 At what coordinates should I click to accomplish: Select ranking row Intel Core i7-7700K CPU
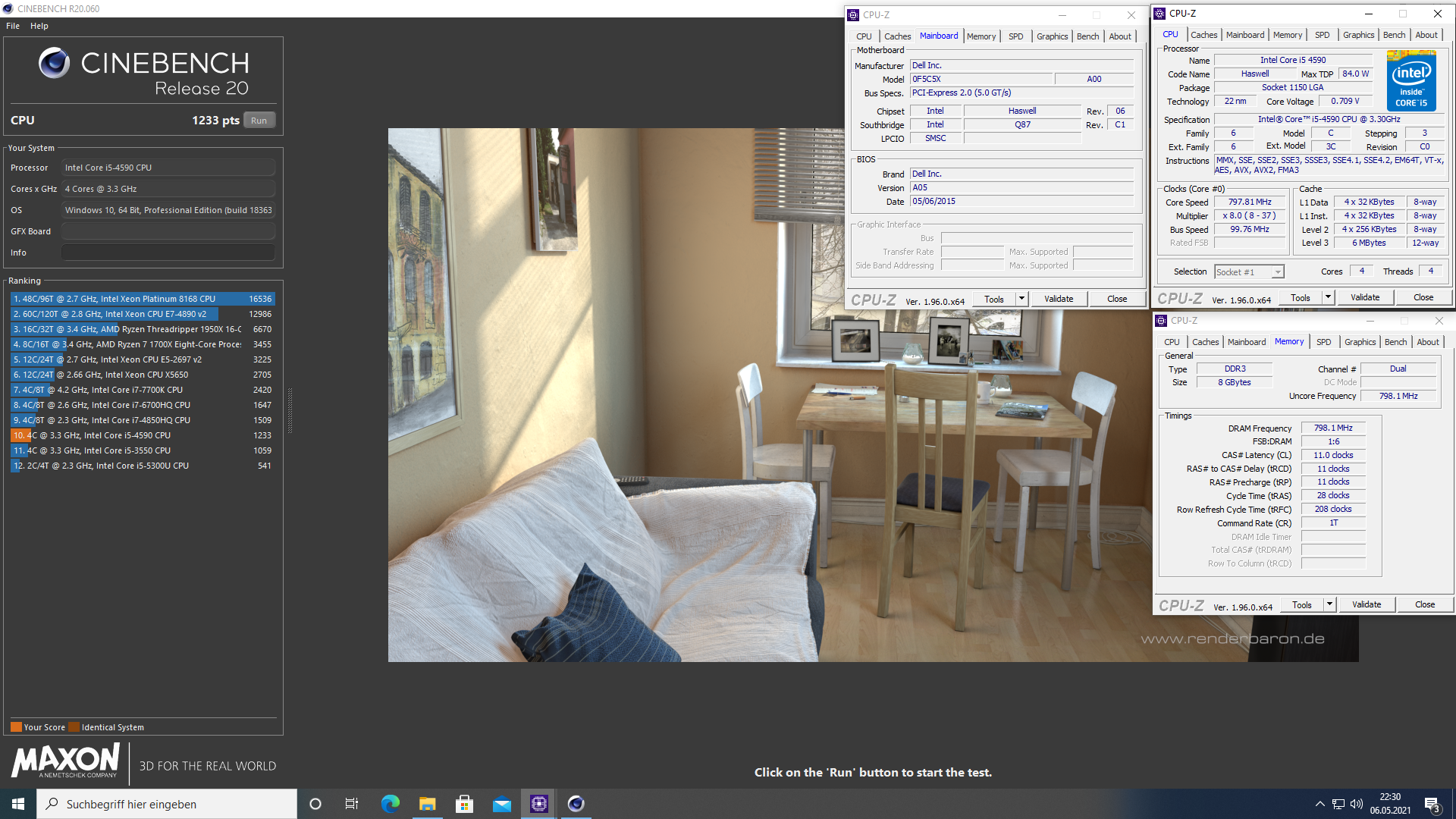click(142, 390)
